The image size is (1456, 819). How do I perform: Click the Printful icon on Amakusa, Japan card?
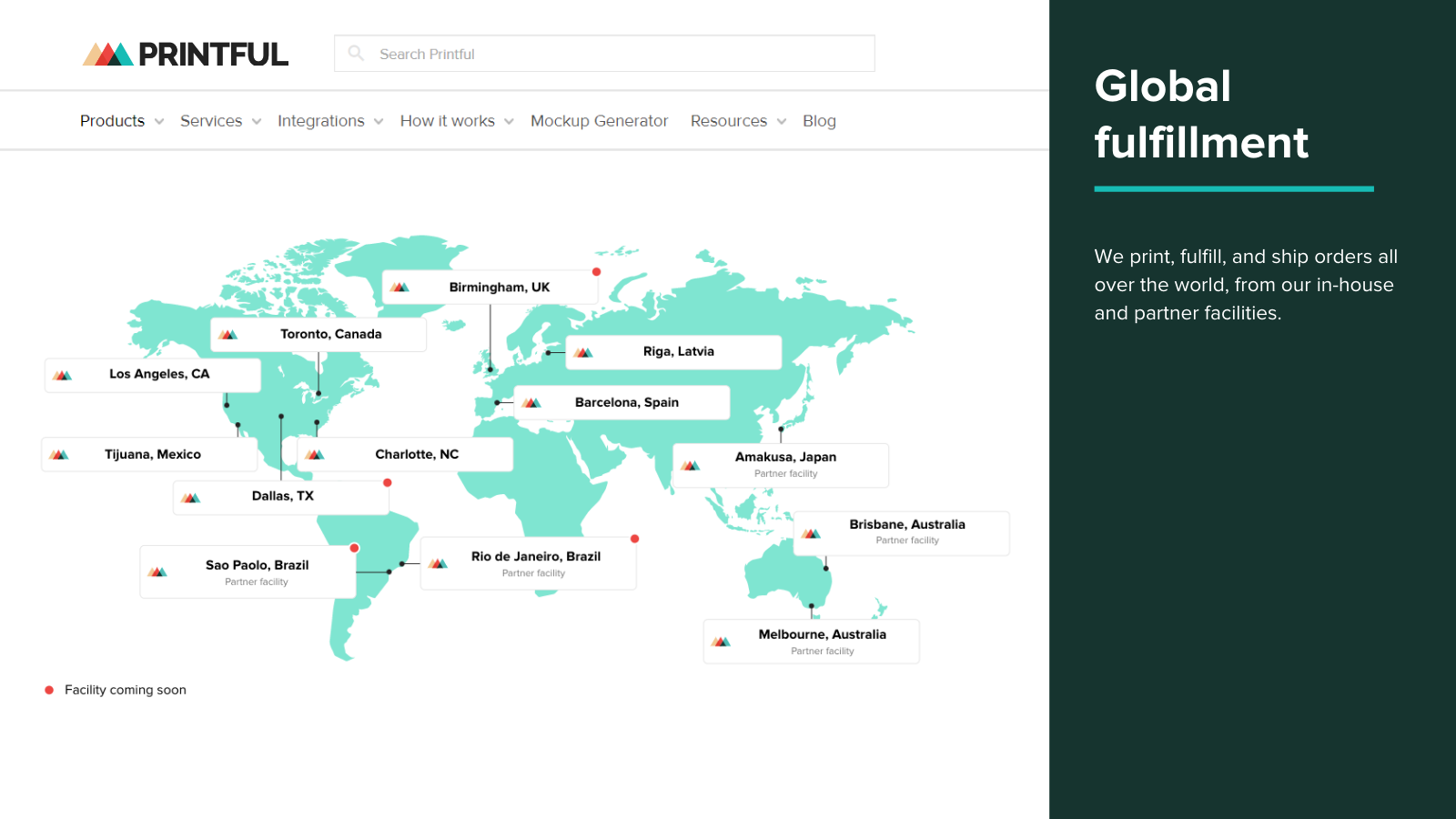691,465
